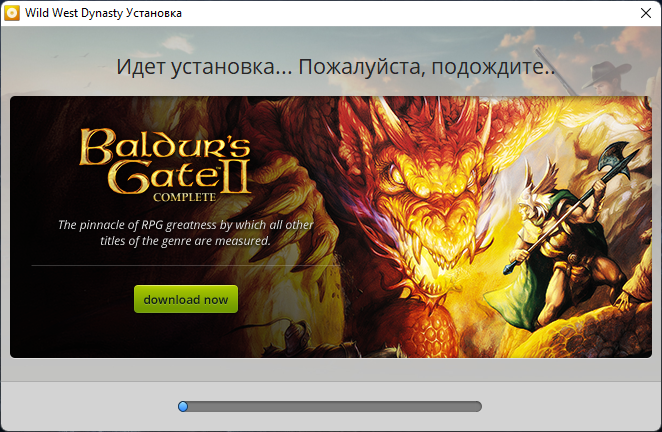Click the gray installation progress bar track
Image resolution: width=662 pixels, height=432 pixels.
pyautogui.click(x=330, y=406)
